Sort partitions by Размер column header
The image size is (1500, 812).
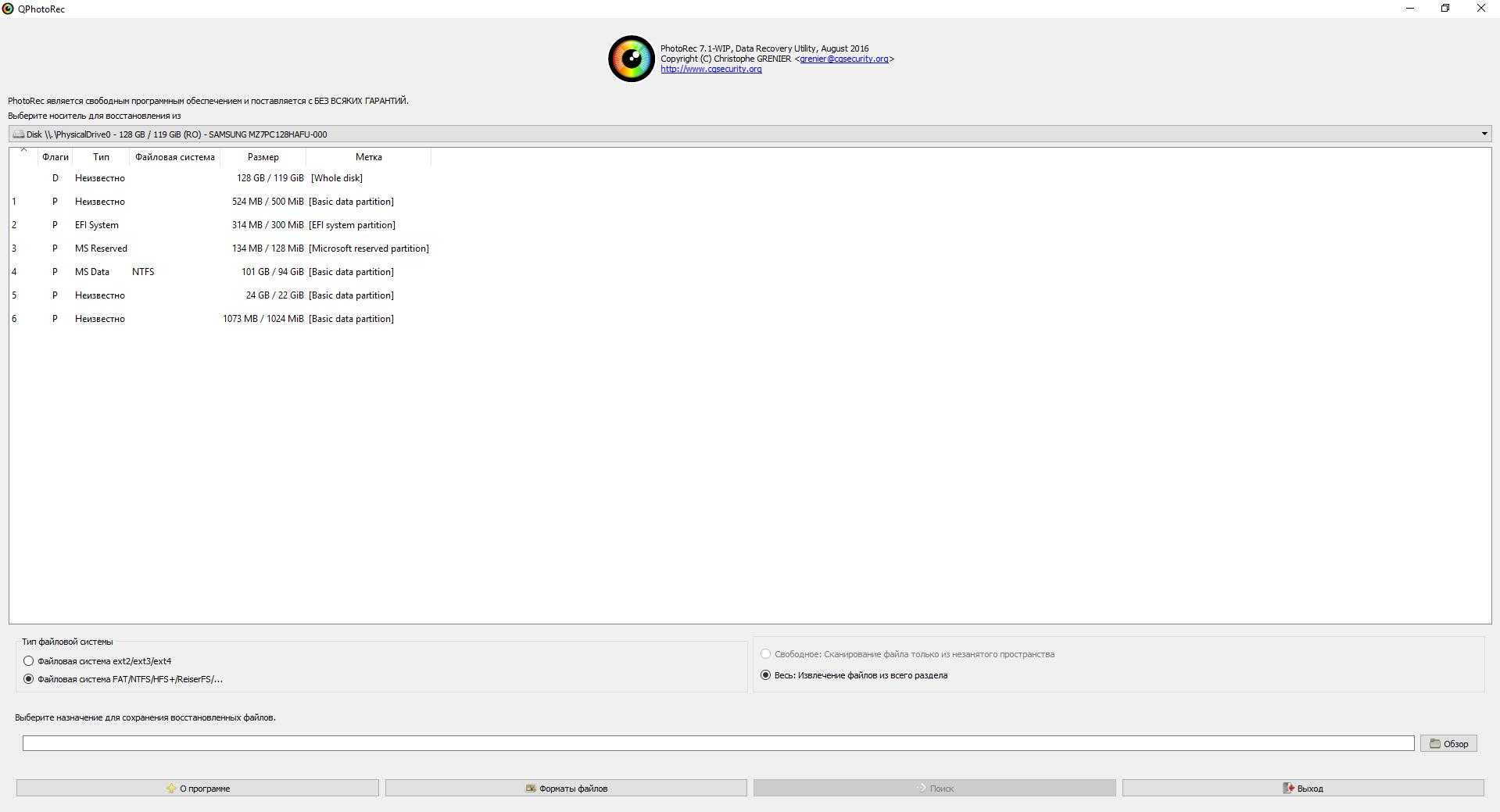263,157
